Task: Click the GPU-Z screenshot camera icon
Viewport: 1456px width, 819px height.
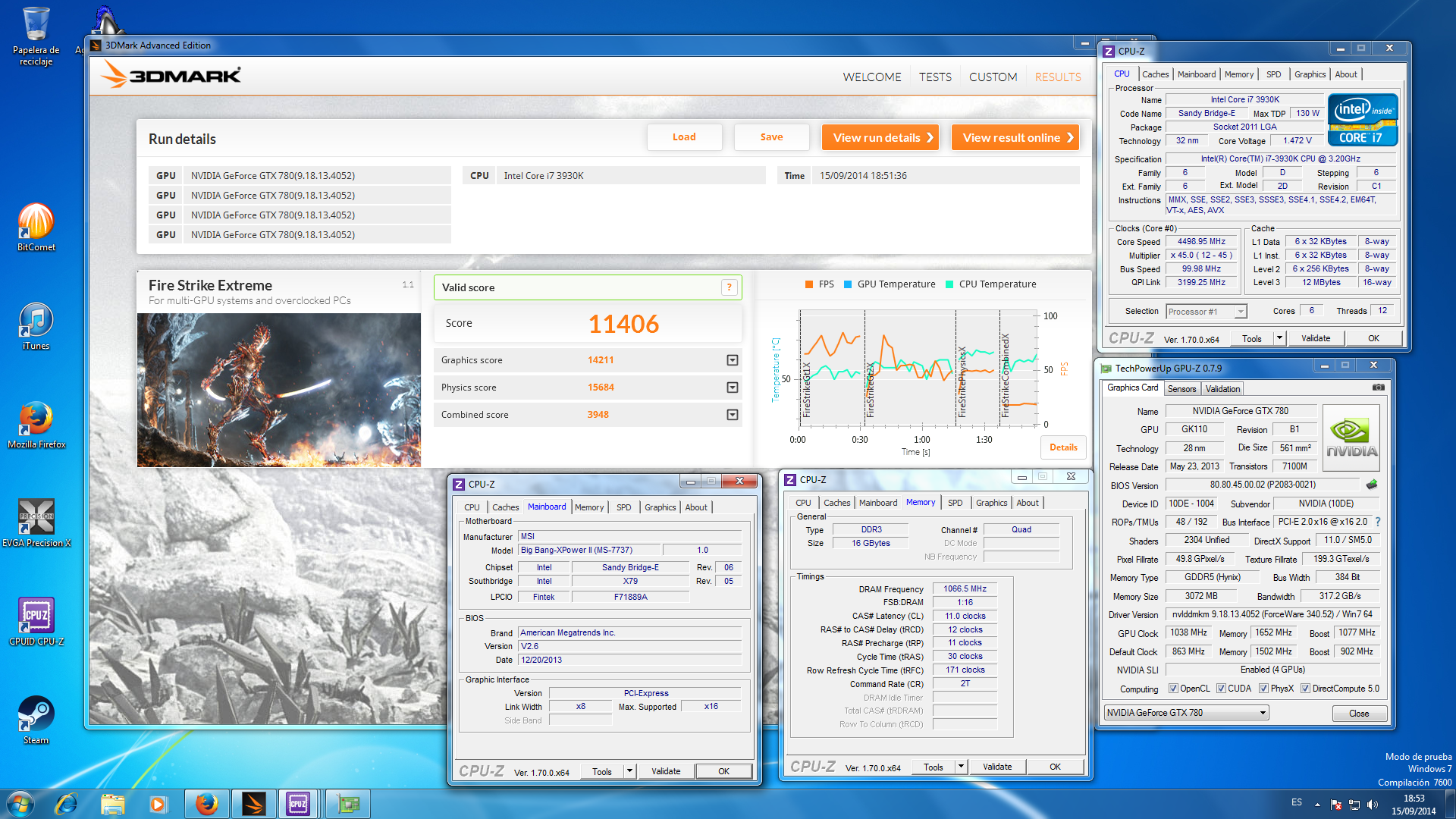Action: [x=1378, y=388]
